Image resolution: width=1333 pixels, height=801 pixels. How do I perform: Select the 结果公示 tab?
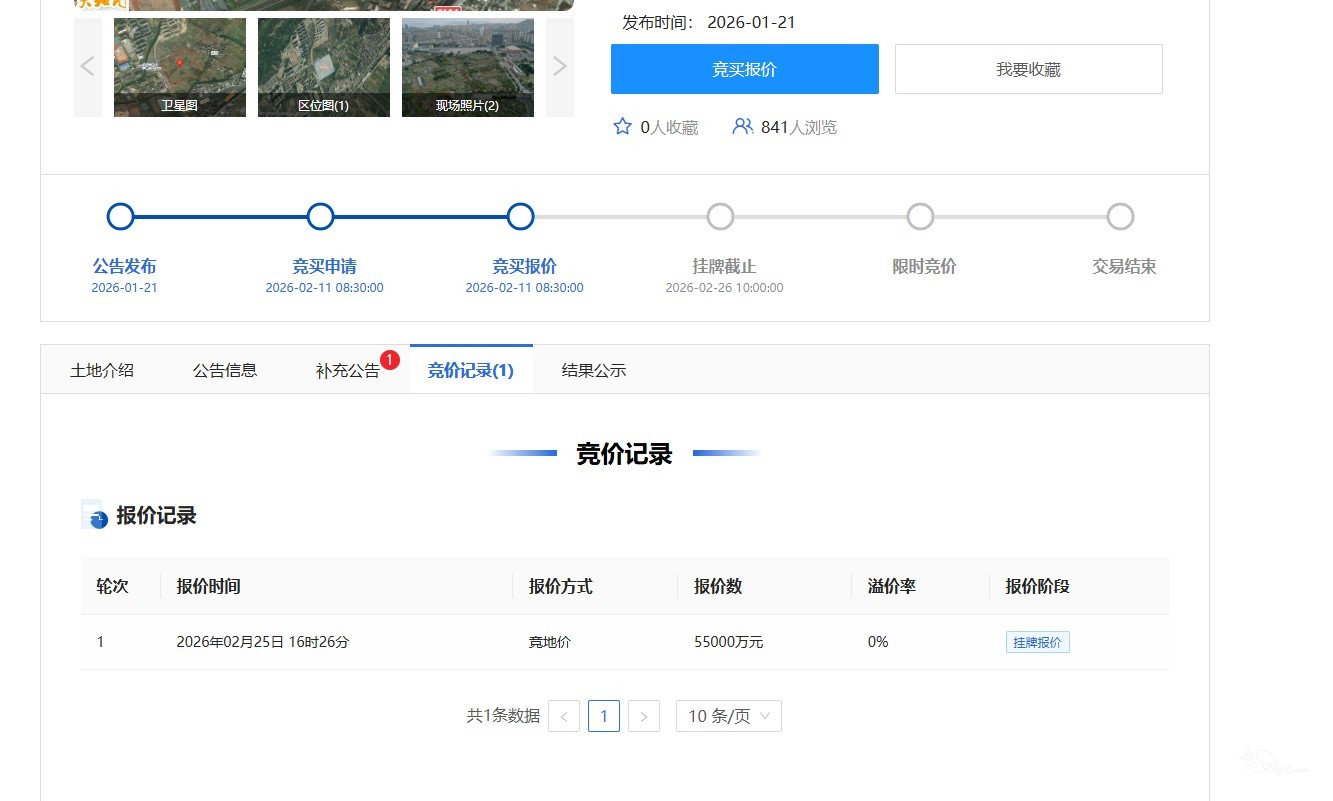(594, 370)
